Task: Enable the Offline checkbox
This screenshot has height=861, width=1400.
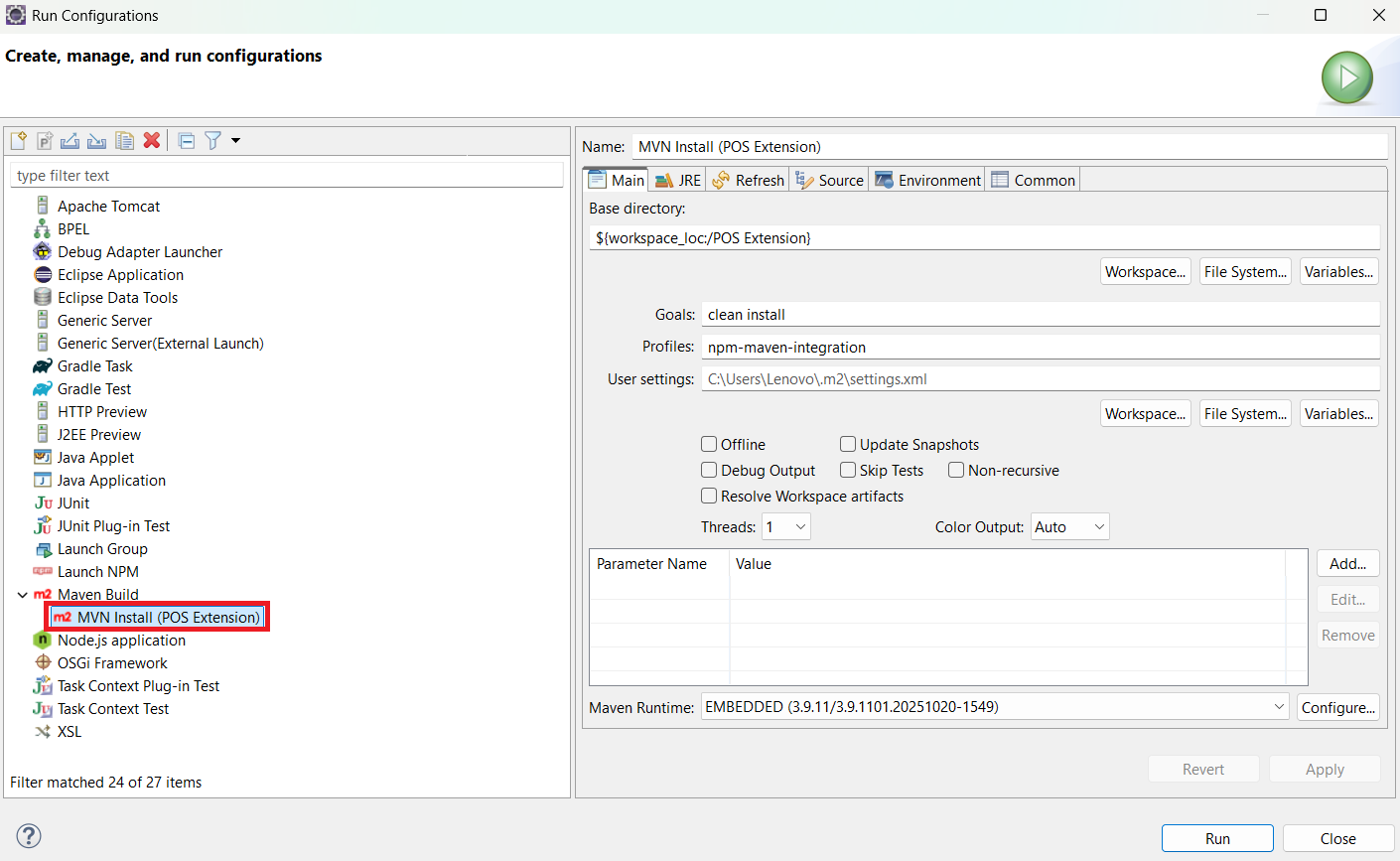Action: coord(709,445)
